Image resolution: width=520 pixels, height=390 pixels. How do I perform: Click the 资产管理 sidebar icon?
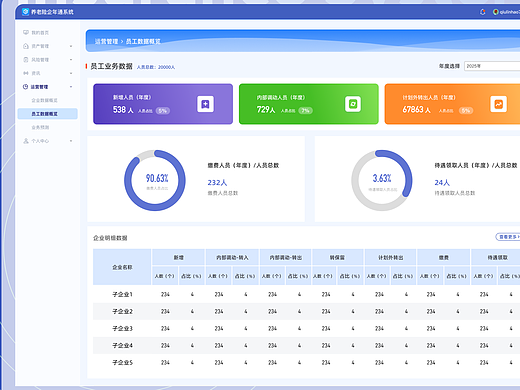pos(26,46)
